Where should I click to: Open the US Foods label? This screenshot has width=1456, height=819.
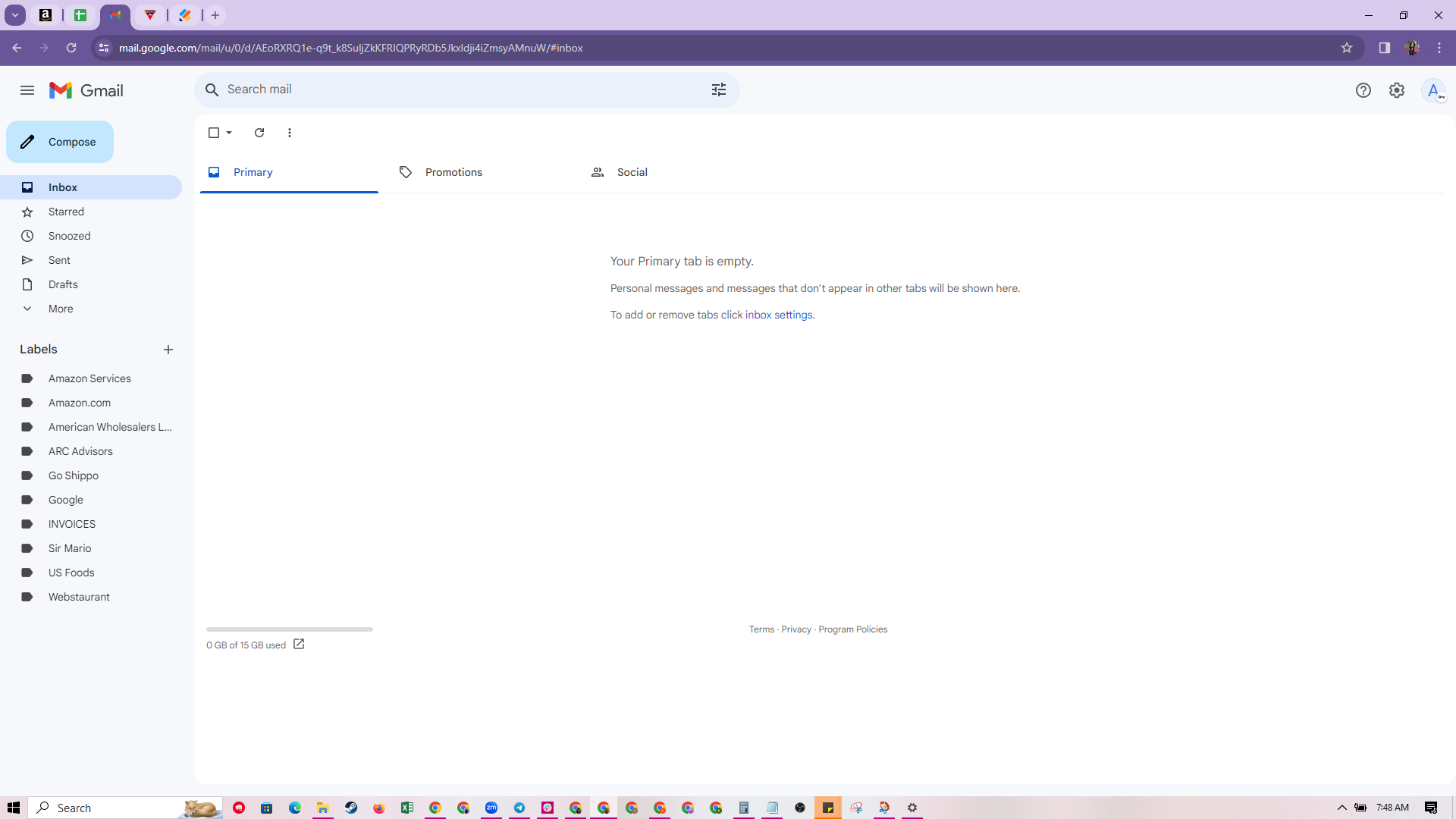(x=91, y=573)
